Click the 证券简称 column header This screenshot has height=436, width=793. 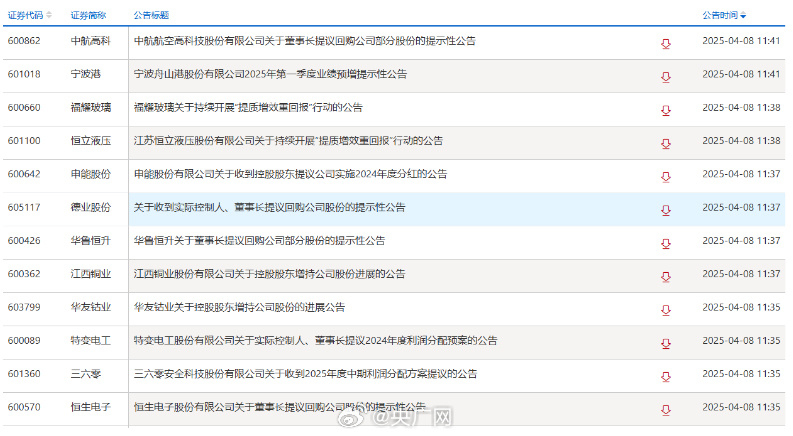88,16
